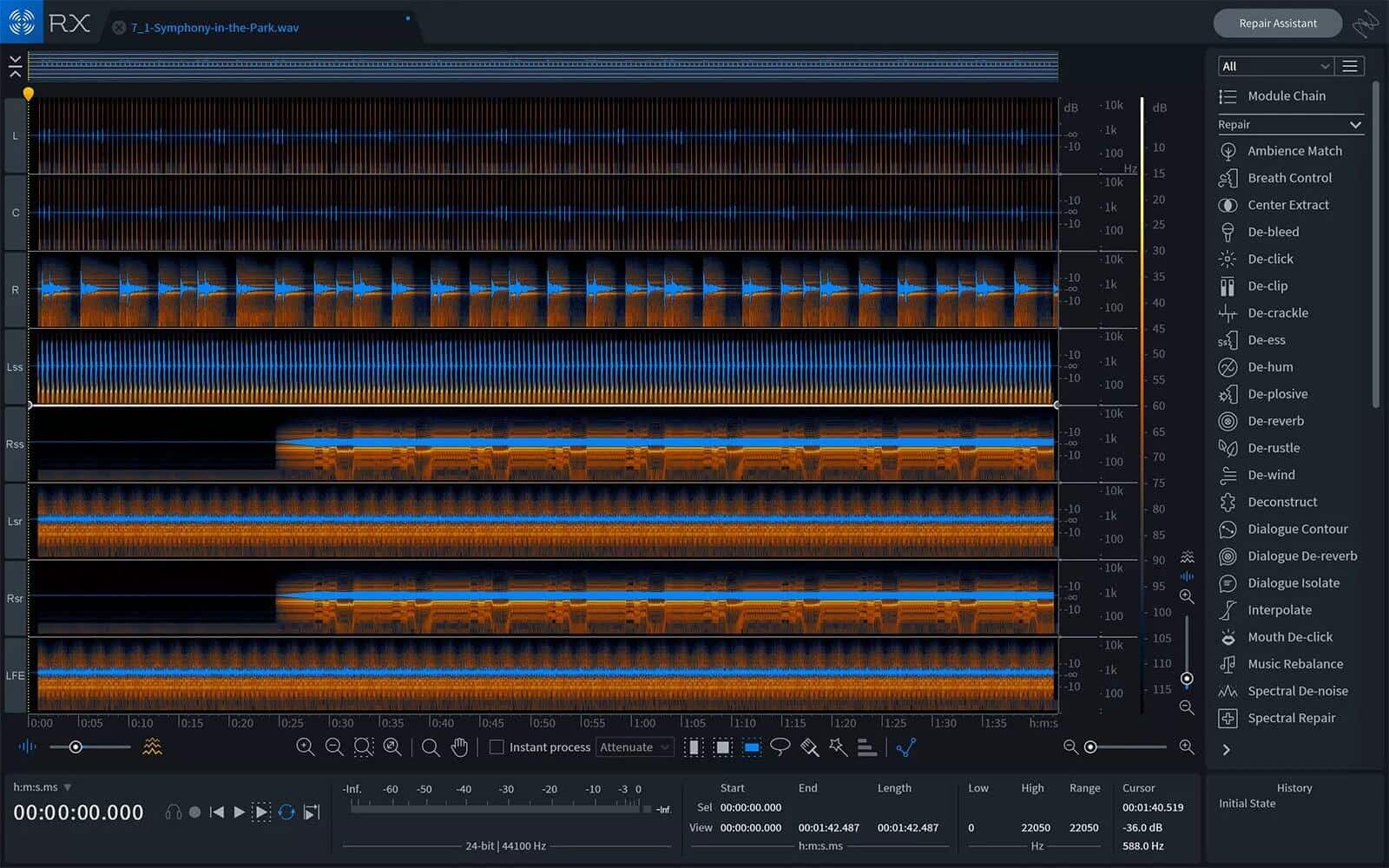
Task: Open the De-clip module
Action: click(x=1254, y=286)
